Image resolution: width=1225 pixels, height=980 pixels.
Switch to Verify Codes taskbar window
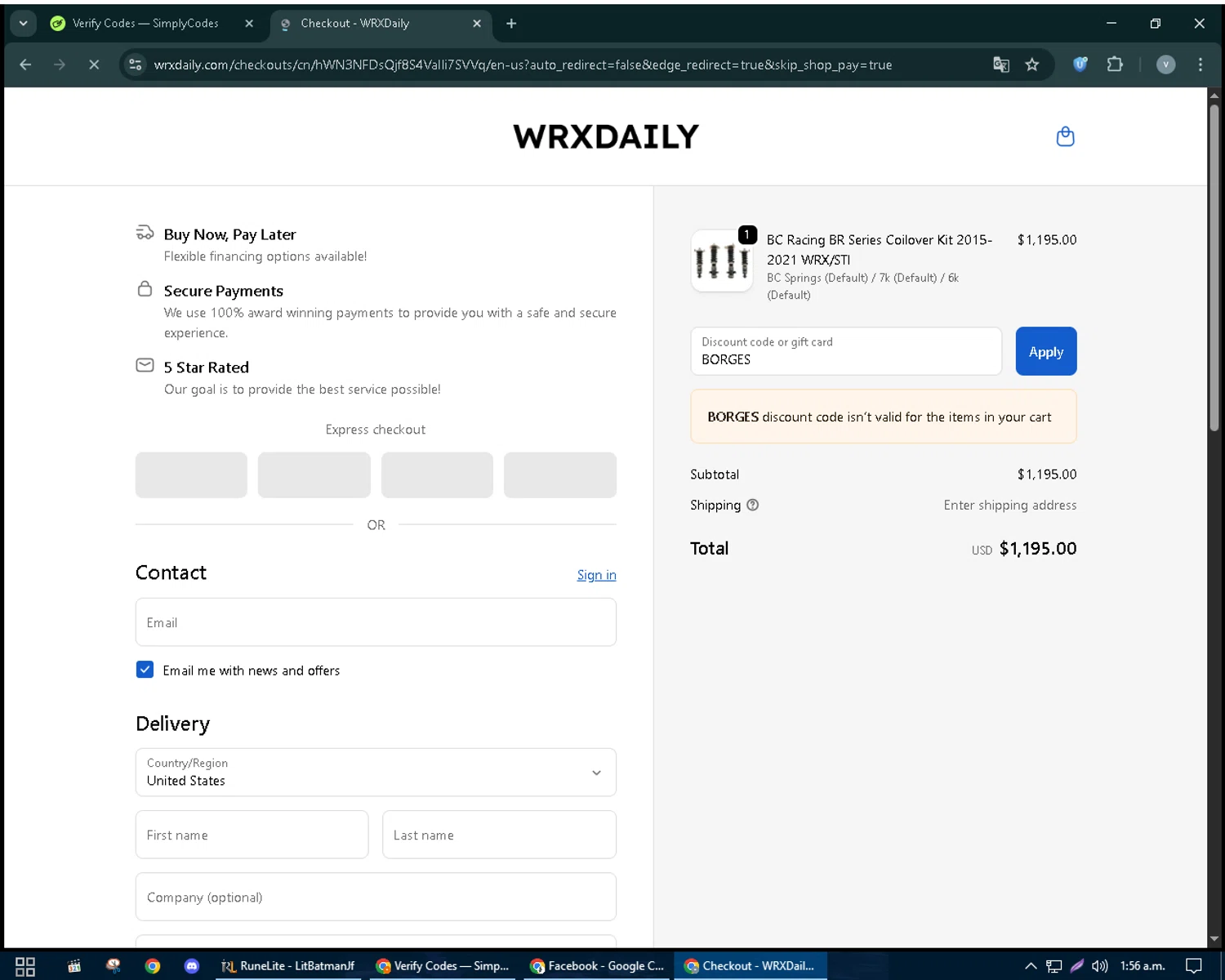click(x=442, y=966)
